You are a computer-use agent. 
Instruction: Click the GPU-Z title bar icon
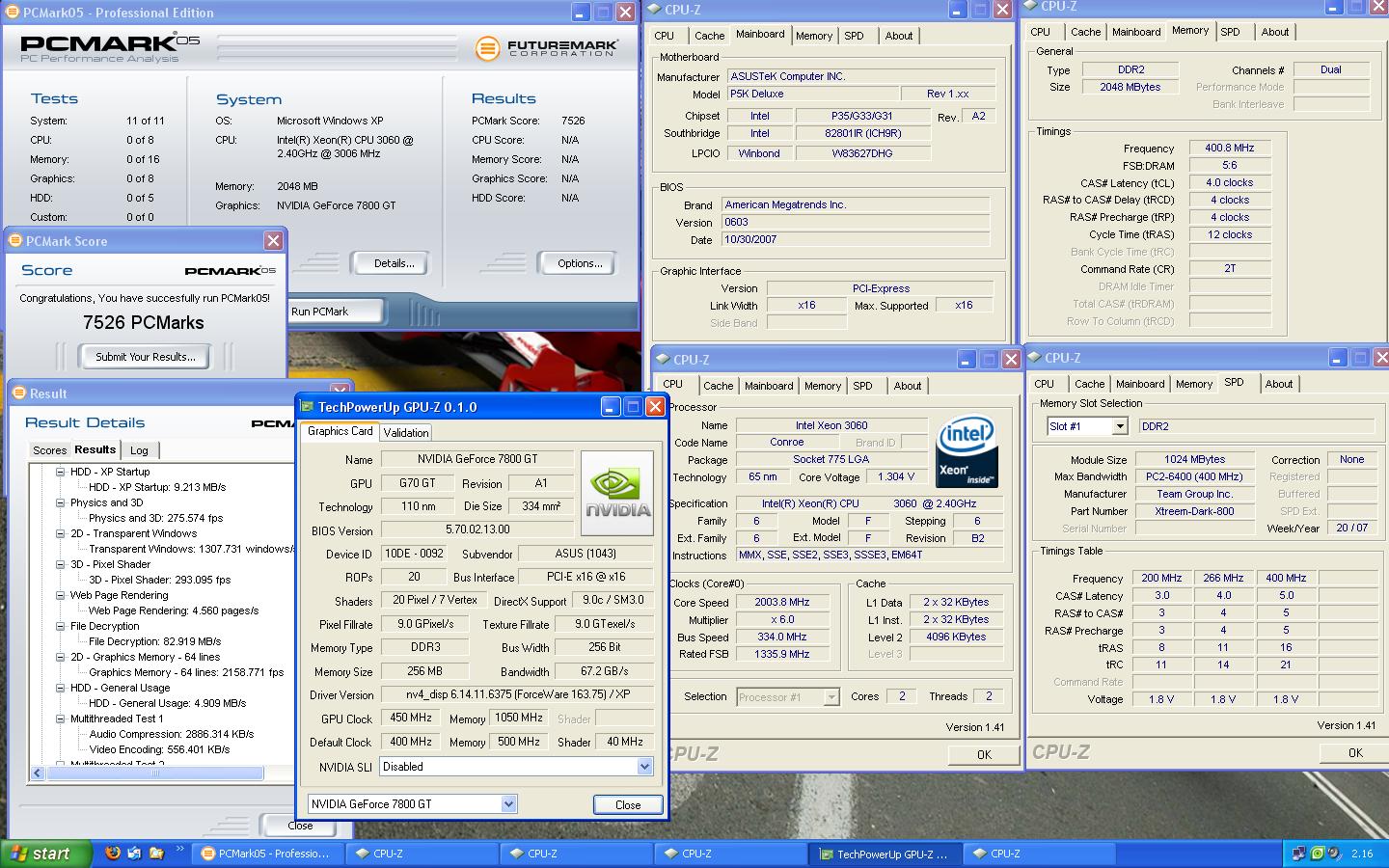(307, 407)
